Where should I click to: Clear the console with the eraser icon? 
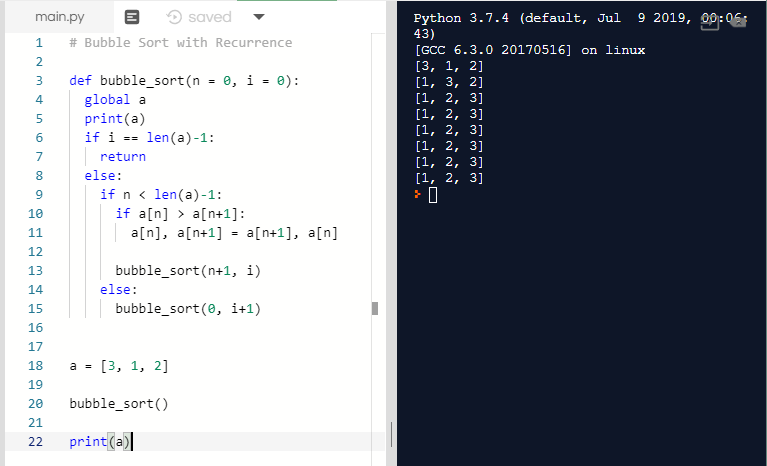(738, 22)
